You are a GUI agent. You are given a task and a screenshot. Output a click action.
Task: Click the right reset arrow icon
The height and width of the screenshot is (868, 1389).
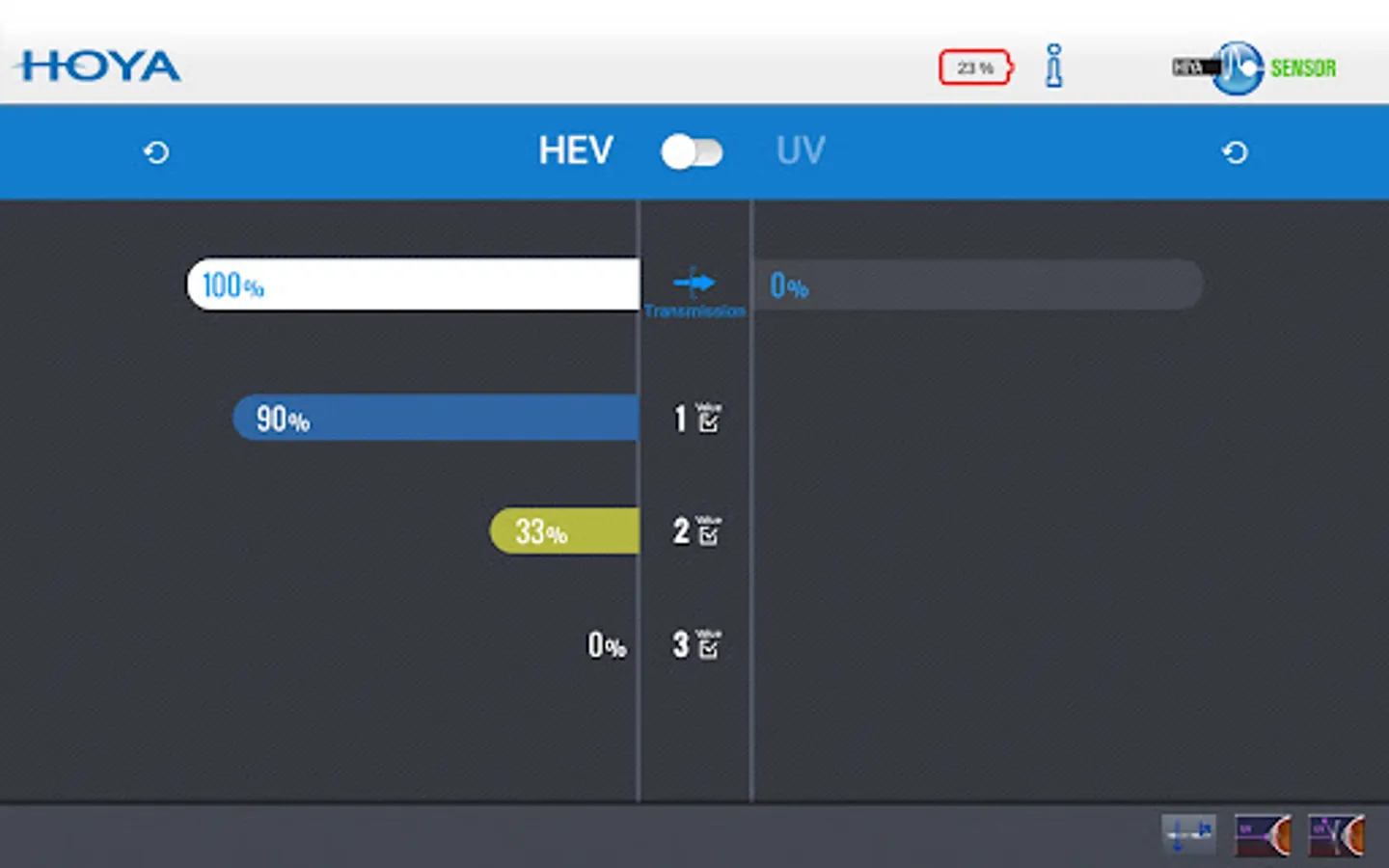pos(1235,152)
